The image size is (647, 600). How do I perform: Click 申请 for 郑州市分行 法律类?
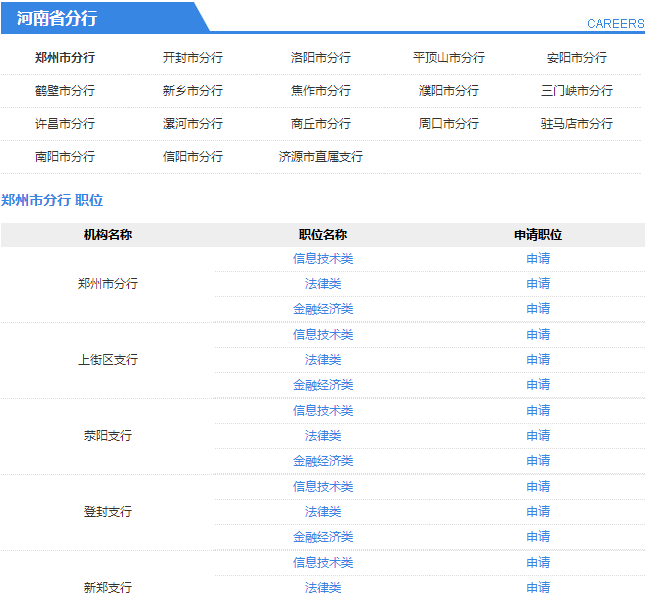click(x=538, y=284)
